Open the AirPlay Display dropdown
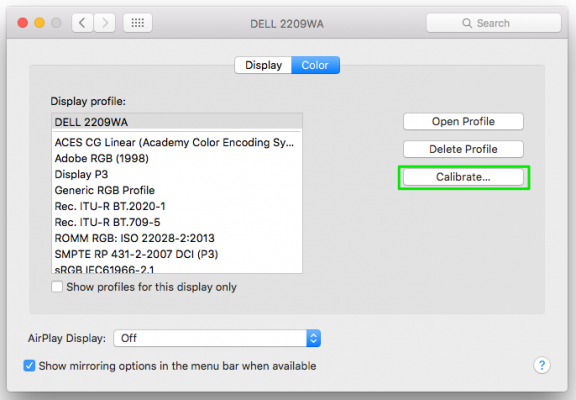This screenshot has width=576, height=400. click(217, 338)
